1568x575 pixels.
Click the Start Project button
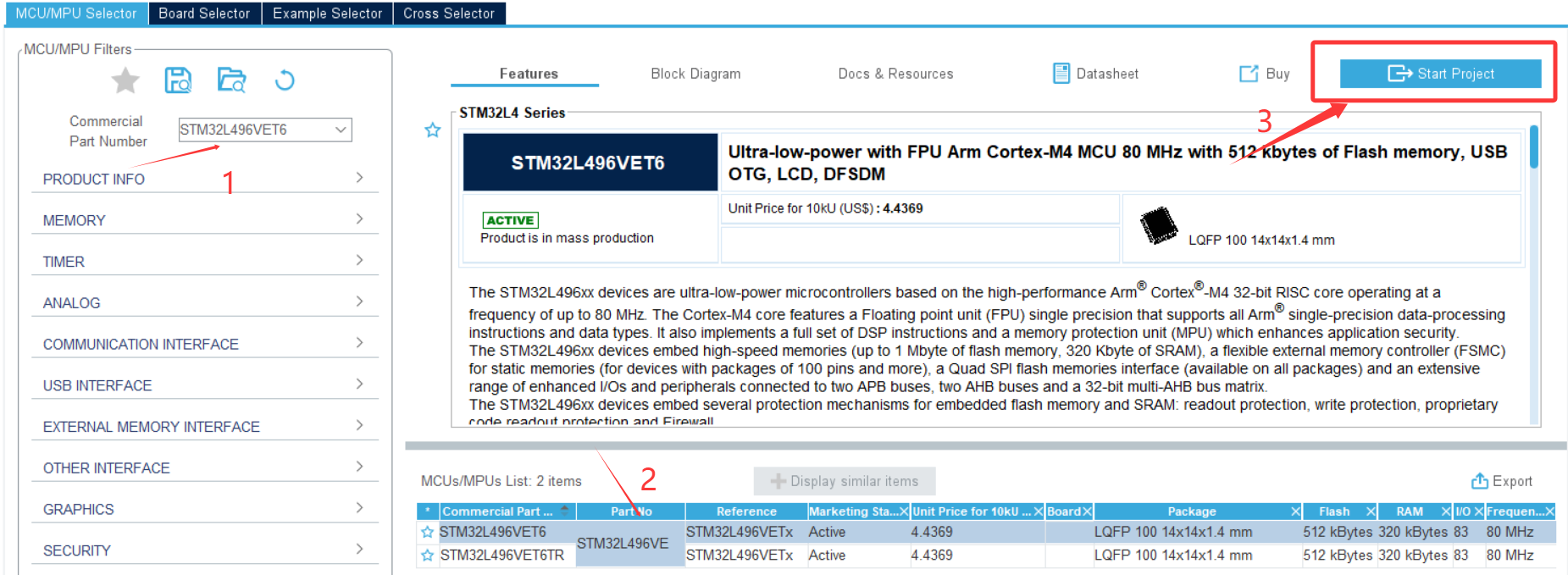pos(1440,74)
